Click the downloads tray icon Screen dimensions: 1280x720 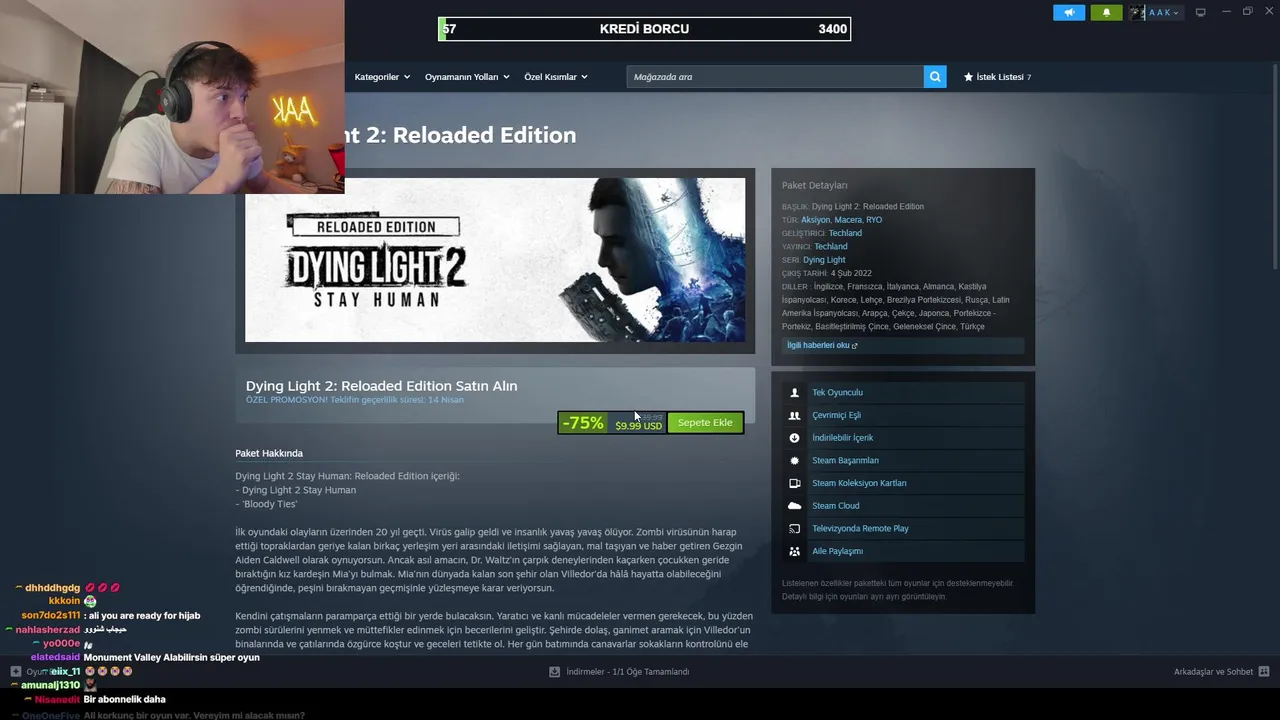[554, 672]
